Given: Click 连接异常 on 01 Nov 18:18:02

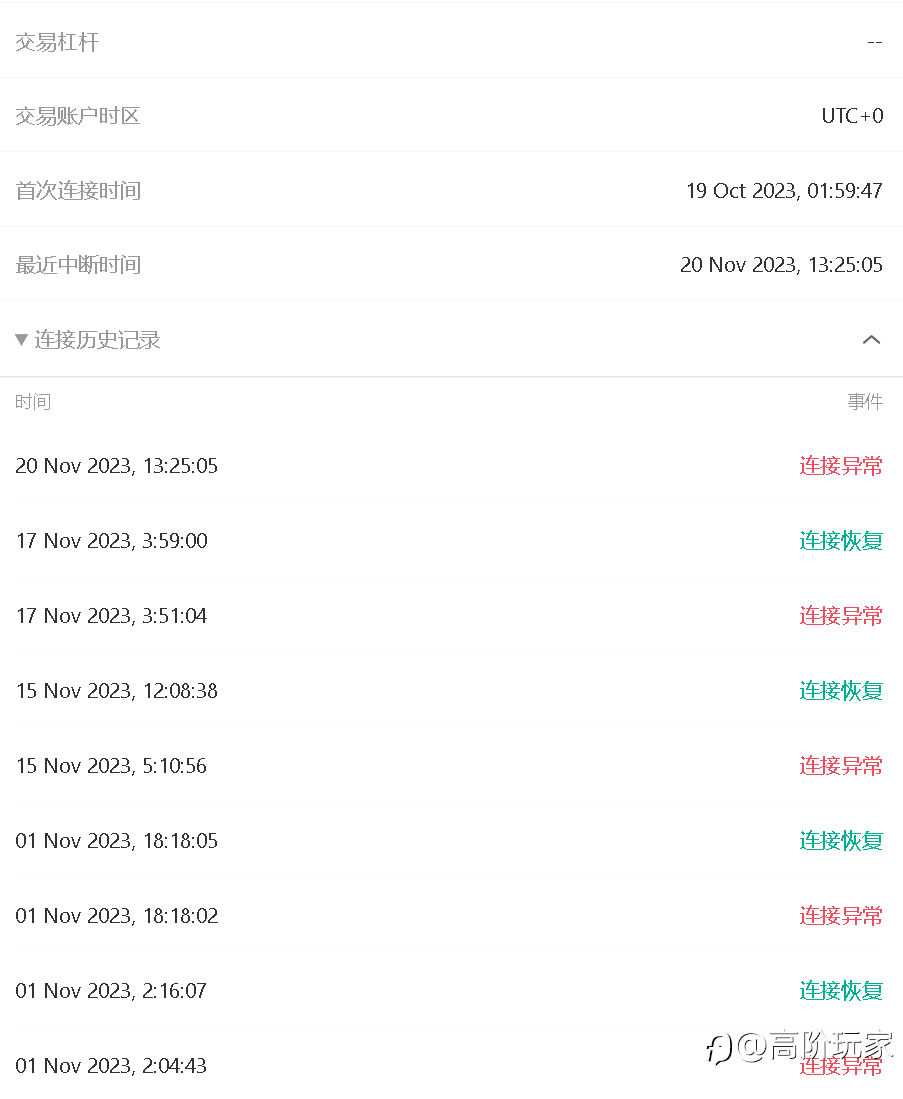Looking at the screenshot, I should pos(841,915).
